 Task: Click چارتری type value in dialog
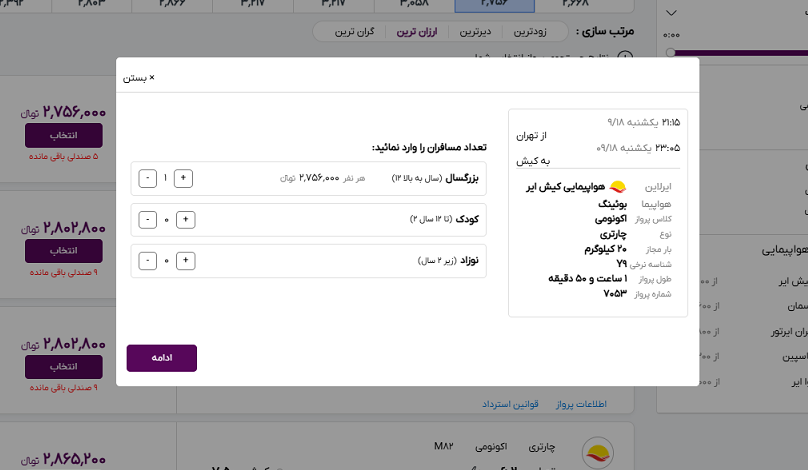[613, 234]
